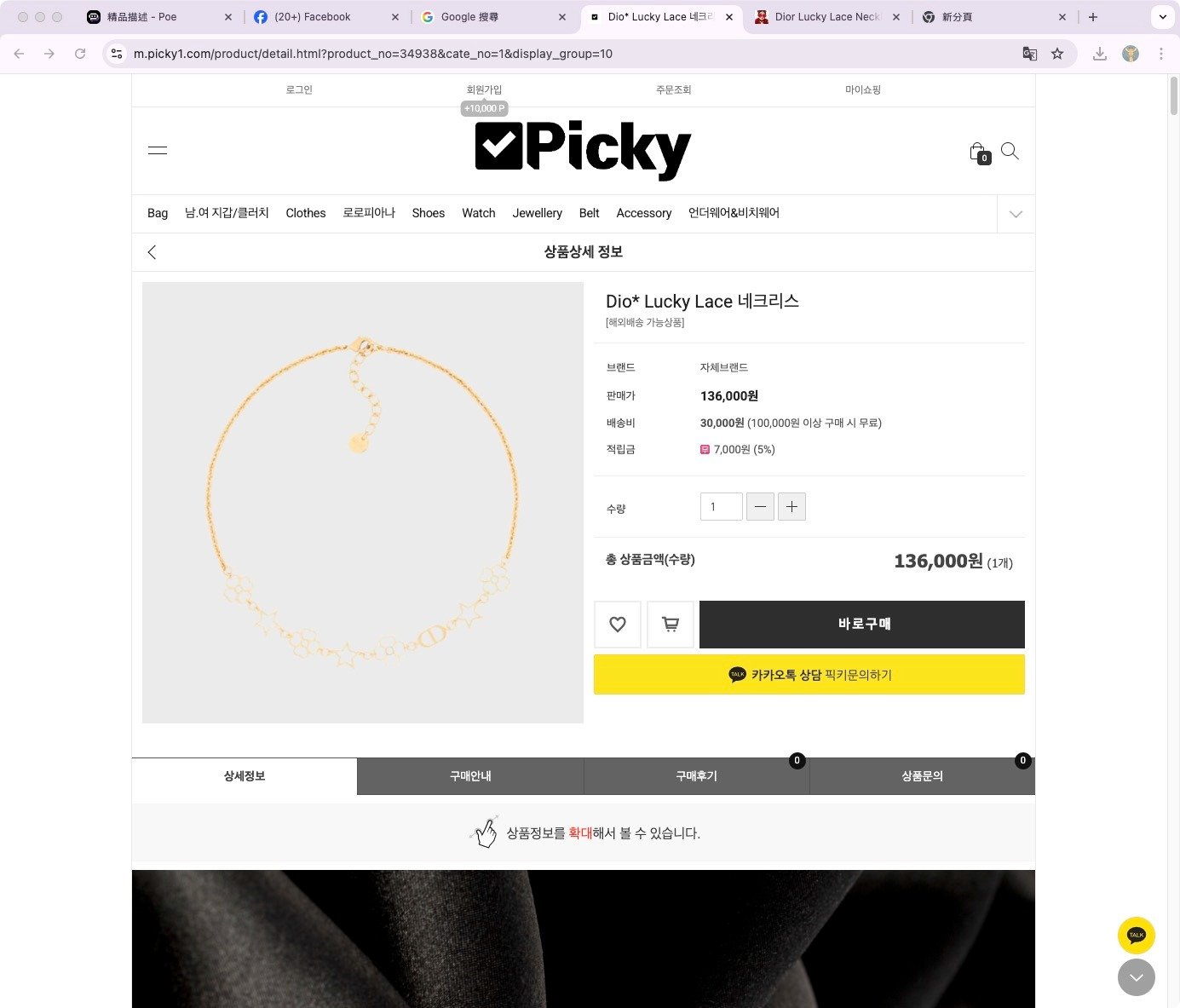Image resolution: width=1180 pixels, height=1008 pixels.
Task: Increase quantity with the plus button
Action: point(791,507)
